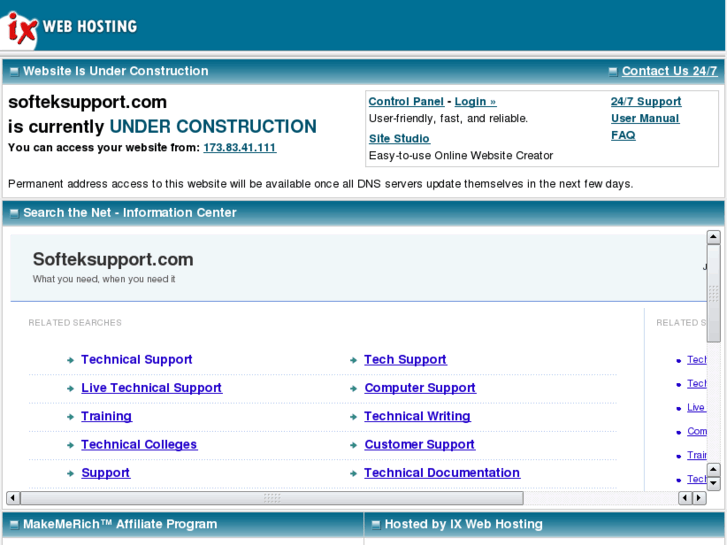Click the RELATED SEARCHES label

(75, 323)
